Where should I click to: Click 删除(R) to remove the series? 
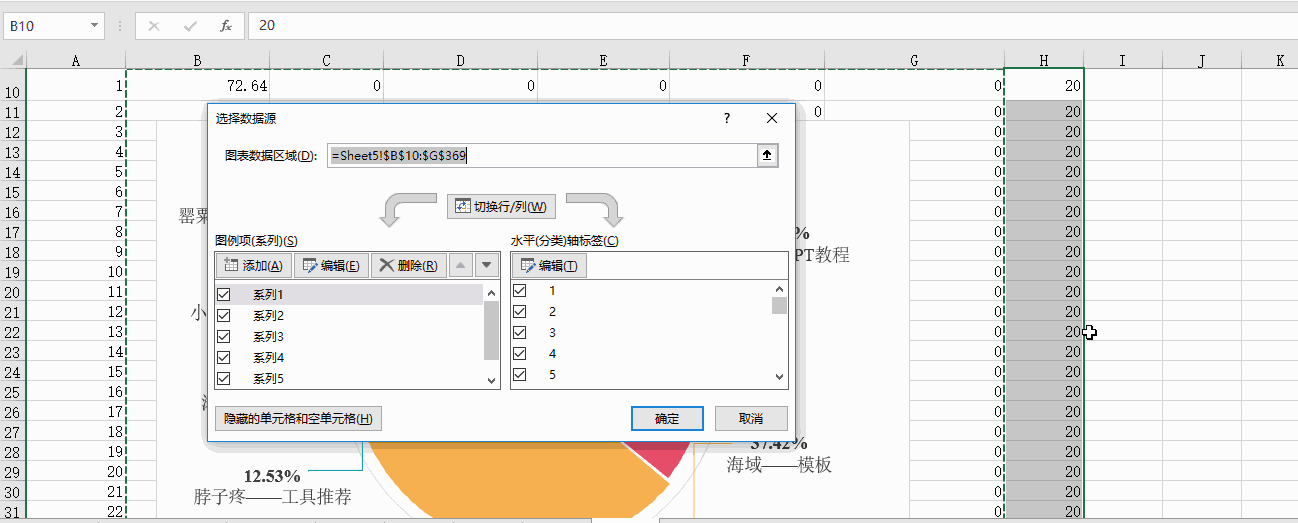point(408,265)
